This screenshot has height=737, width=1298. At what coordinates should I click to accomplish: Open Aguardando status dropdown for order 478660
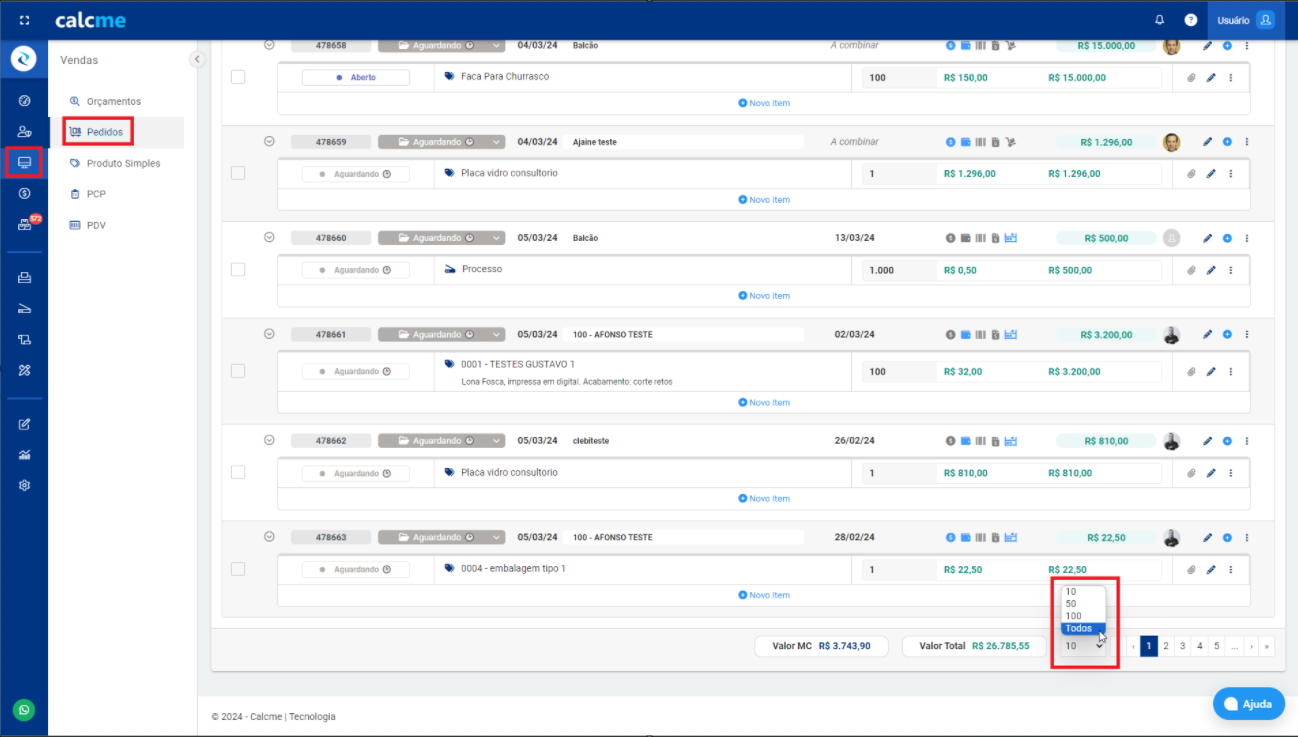(497, 238)
